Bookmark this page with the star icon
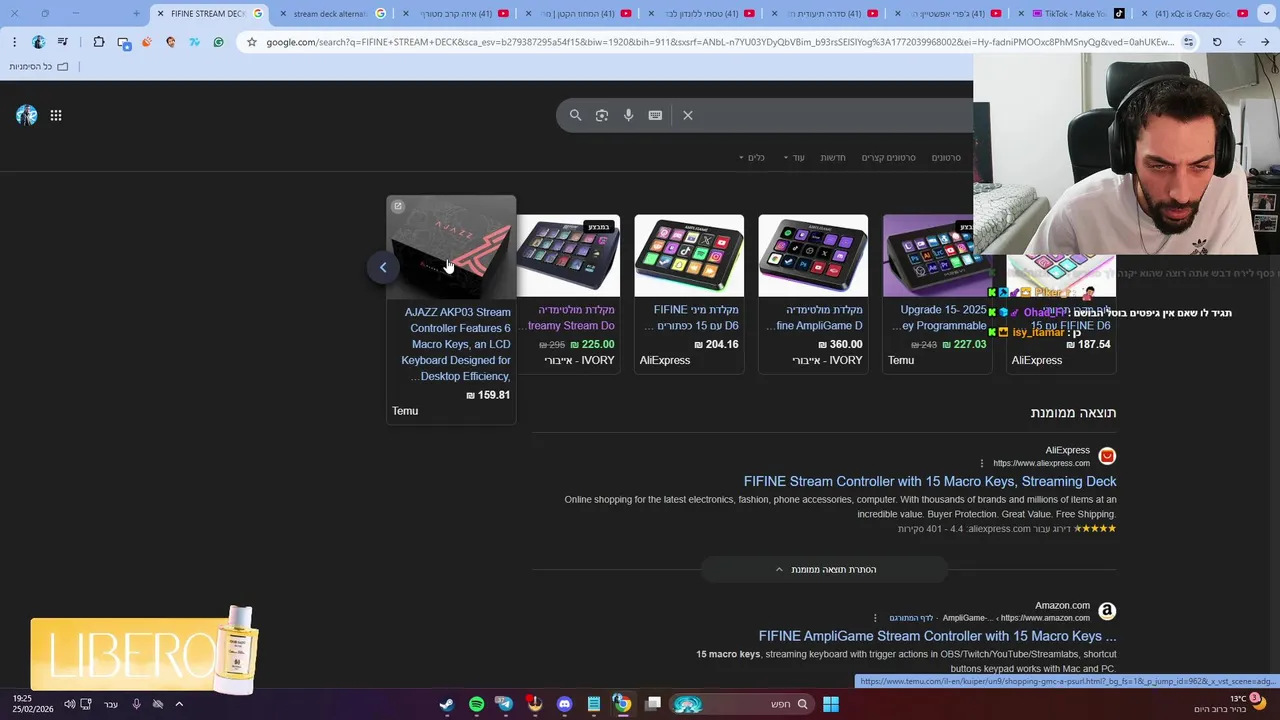1280x720 pixels. 252,42
